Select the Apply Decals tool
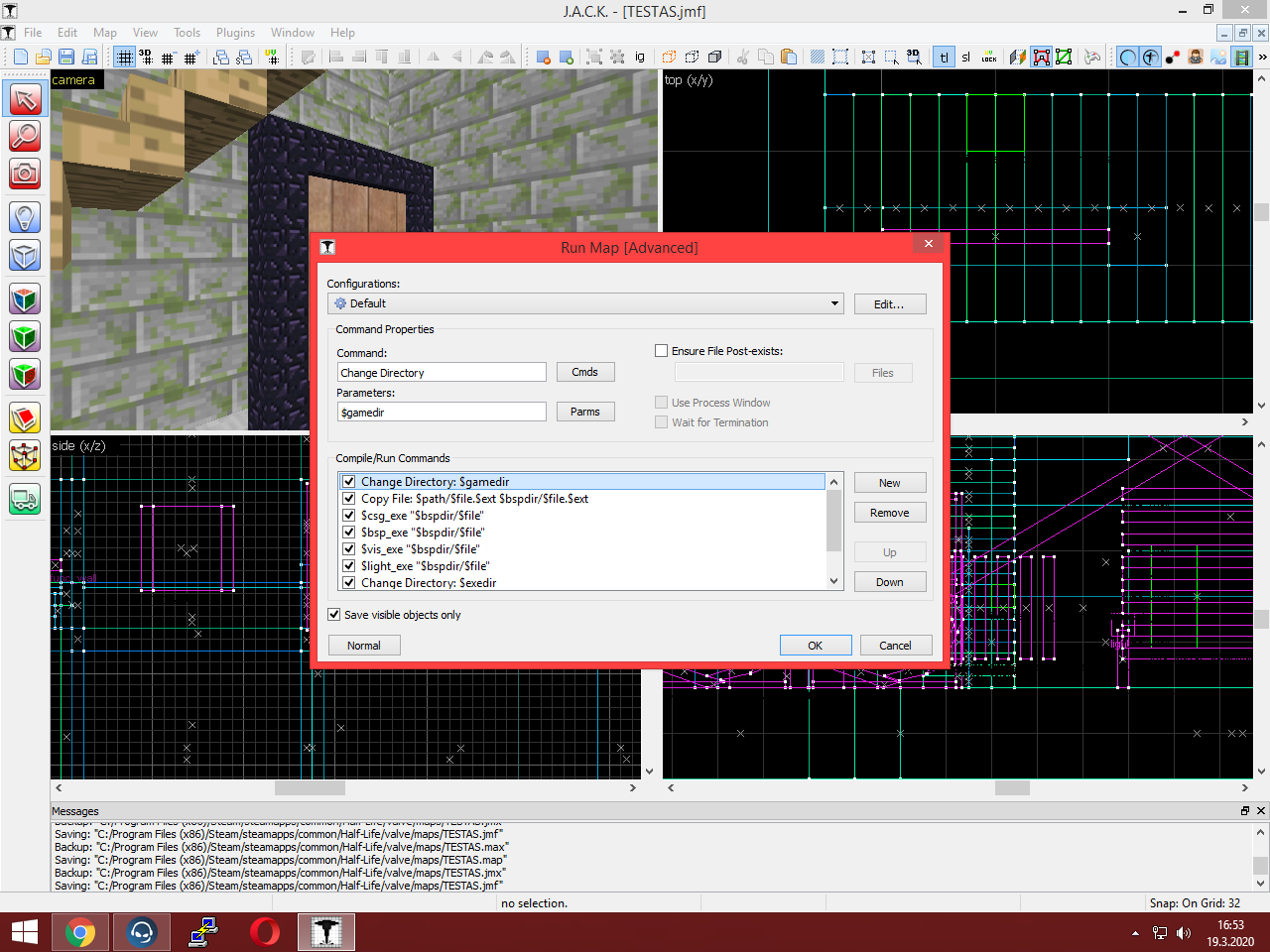The height and width of the screenshot is (952, 1270). [x=25, y=375]
